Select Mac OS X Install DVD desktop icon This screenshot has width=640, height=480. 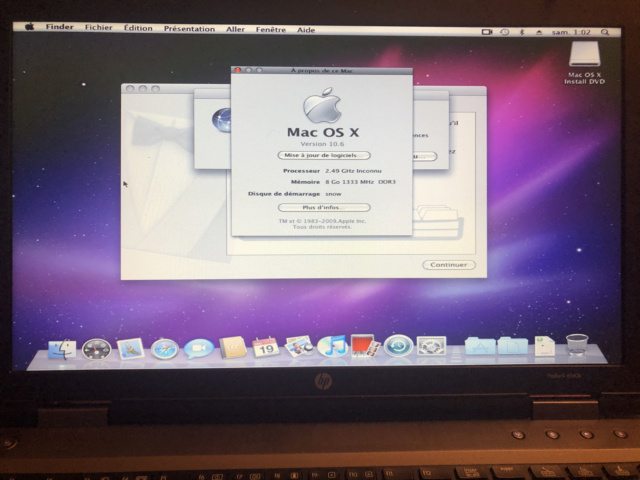584,62
